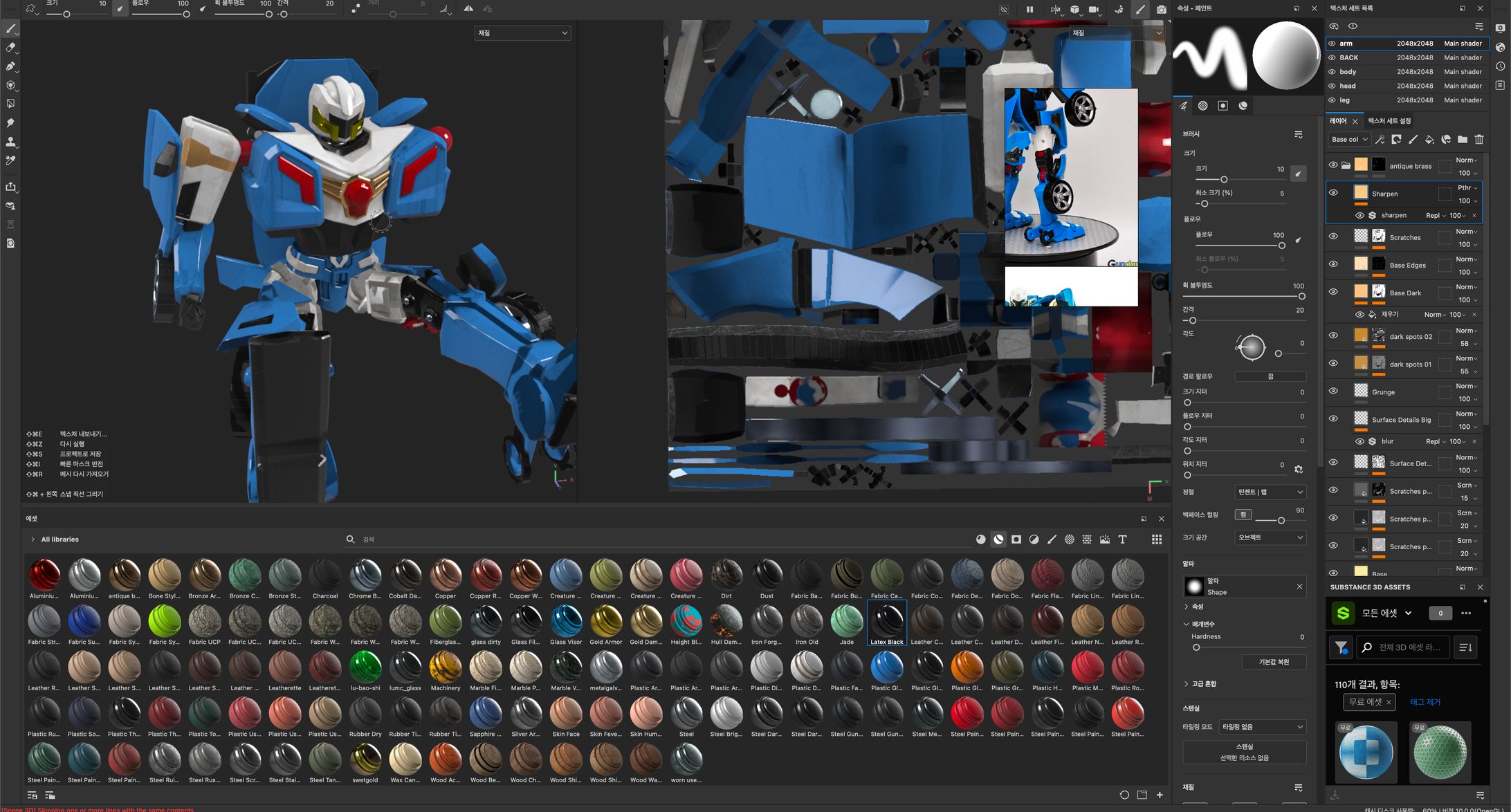Image resolution: width=1511 pixels, height=812 pixels.
Task: Hide the Grunge layer
Action: (x=1333, y=391)
